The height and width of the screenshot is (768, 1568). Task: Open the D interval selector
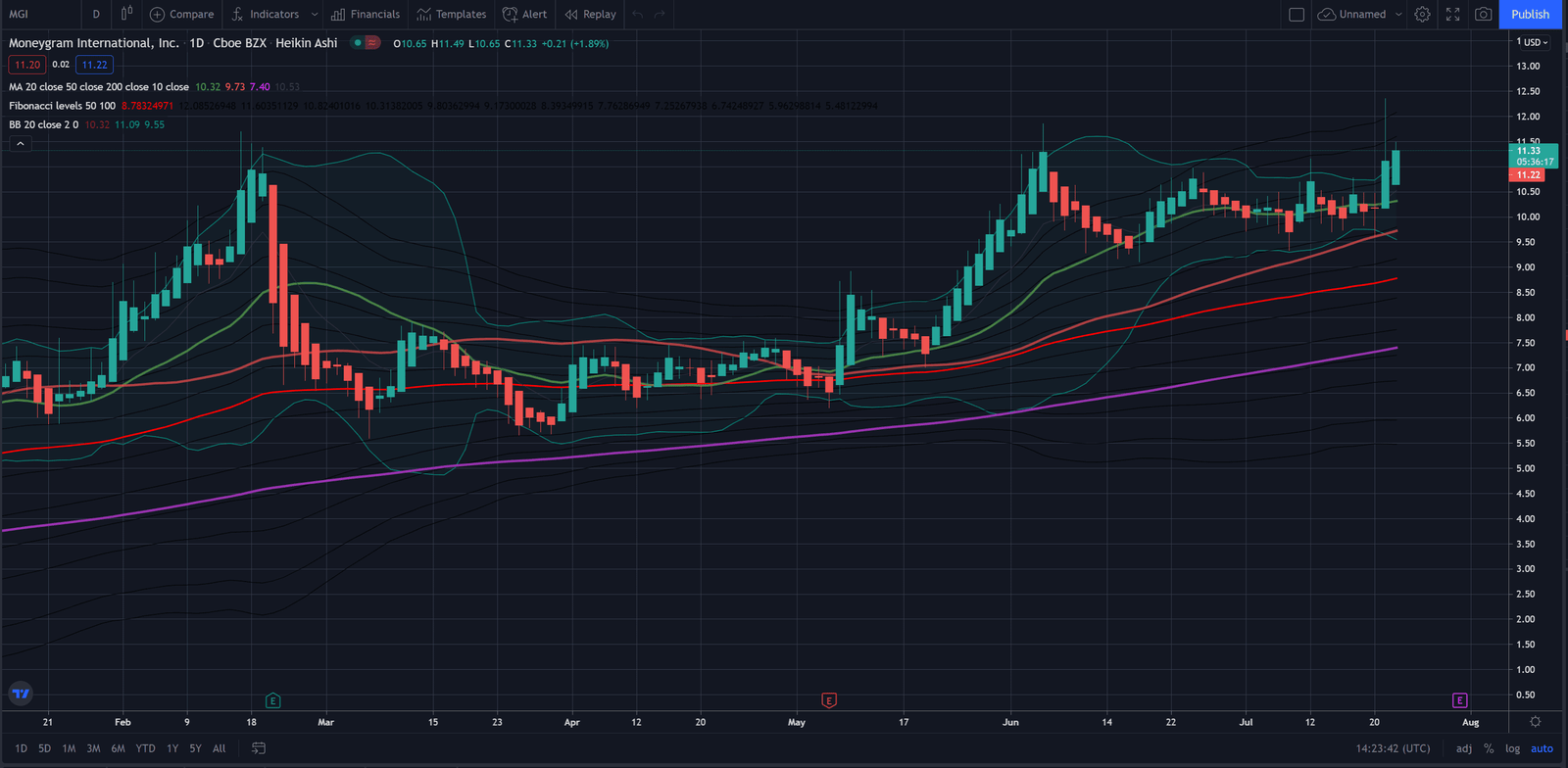coord(96,14)
